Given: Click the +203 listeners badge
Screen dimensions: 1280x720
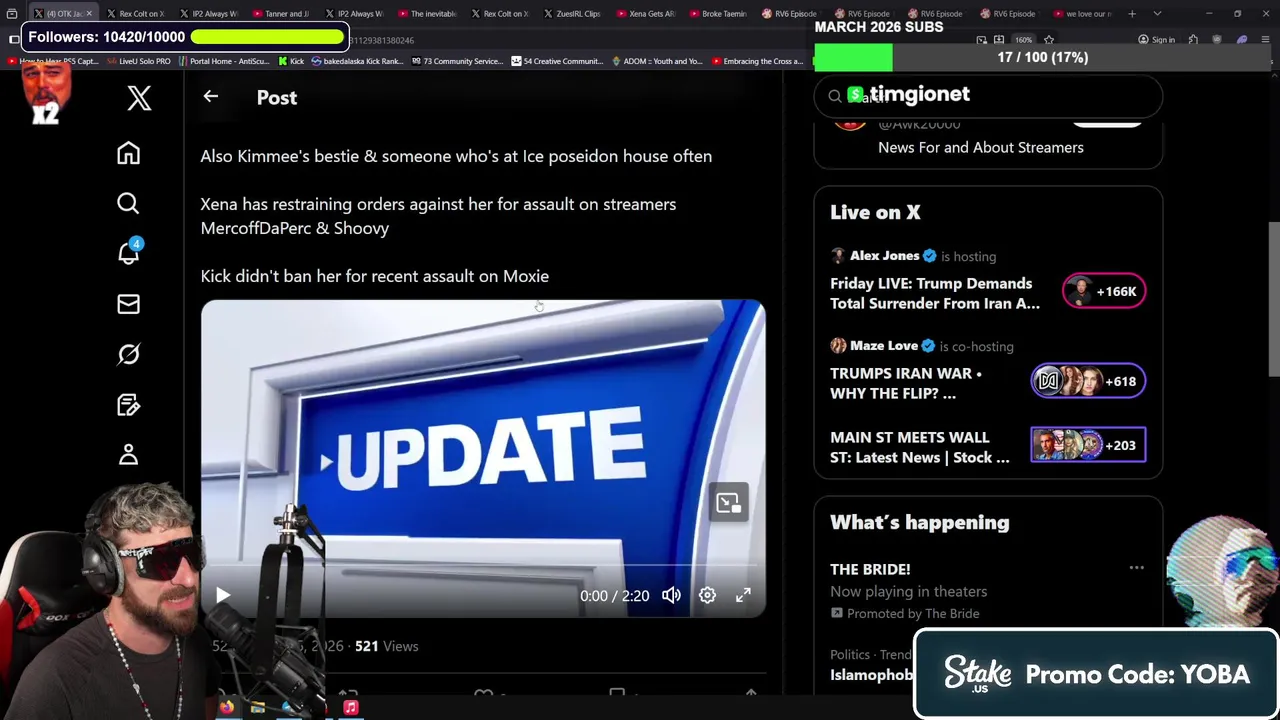Looking at the screenshot, I should 1088,445.
